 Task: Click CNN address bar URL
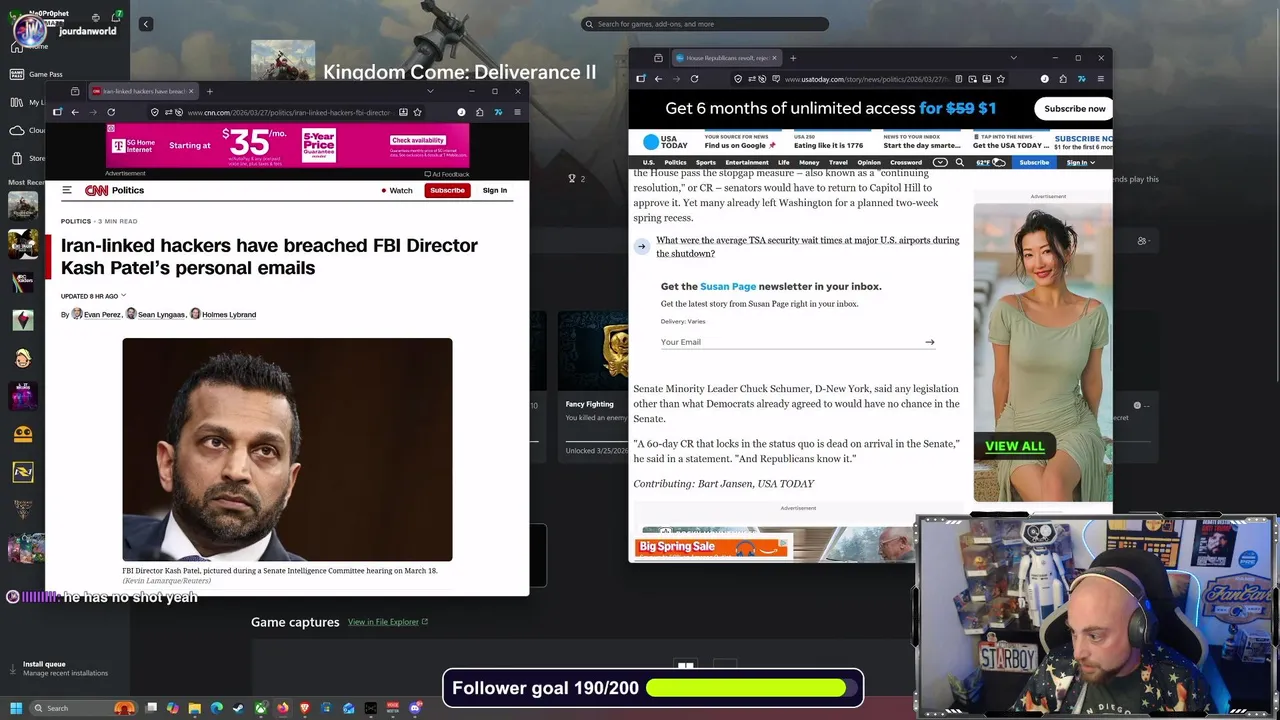click(x=289, y=112)
